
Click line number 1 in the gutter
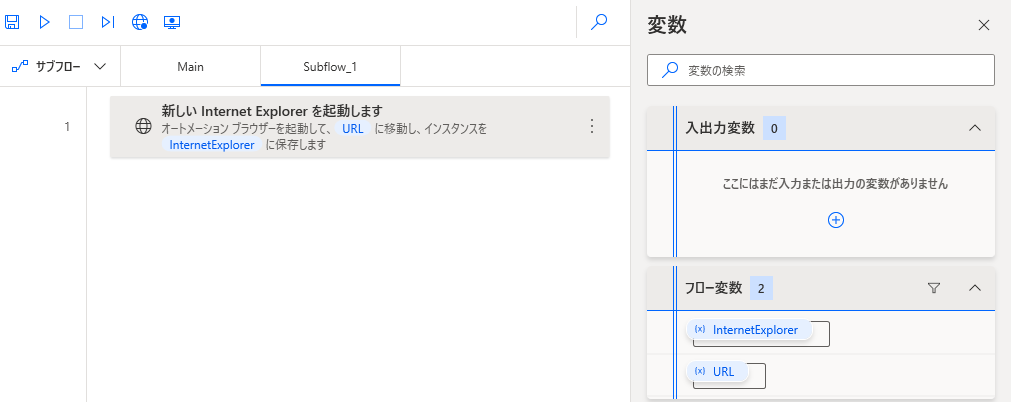(x=66, y=126)
